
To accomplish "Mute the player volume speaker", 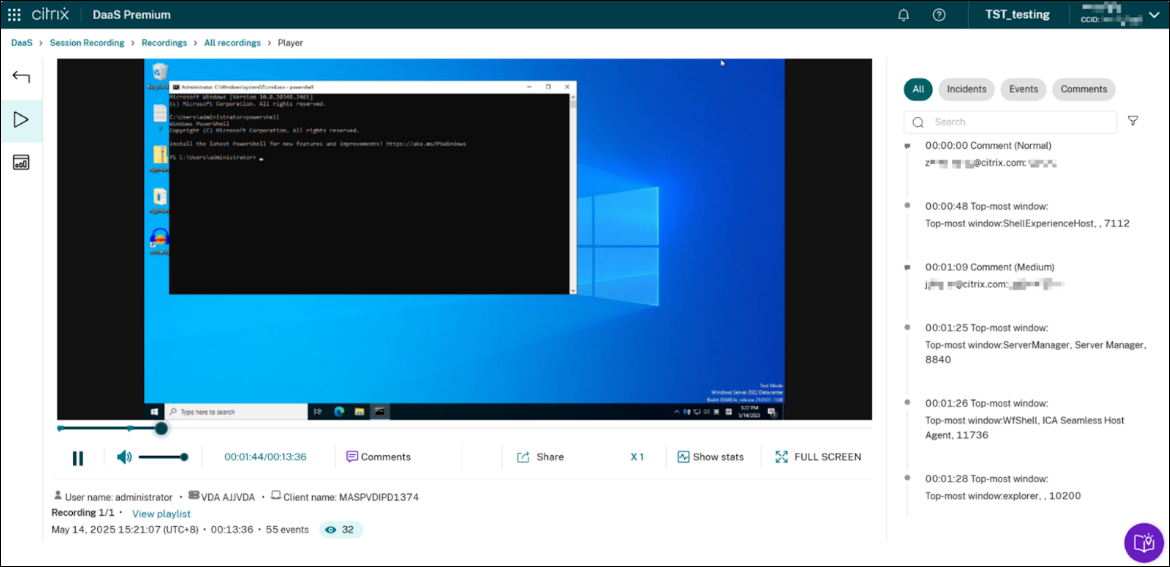I will [124, 457].
